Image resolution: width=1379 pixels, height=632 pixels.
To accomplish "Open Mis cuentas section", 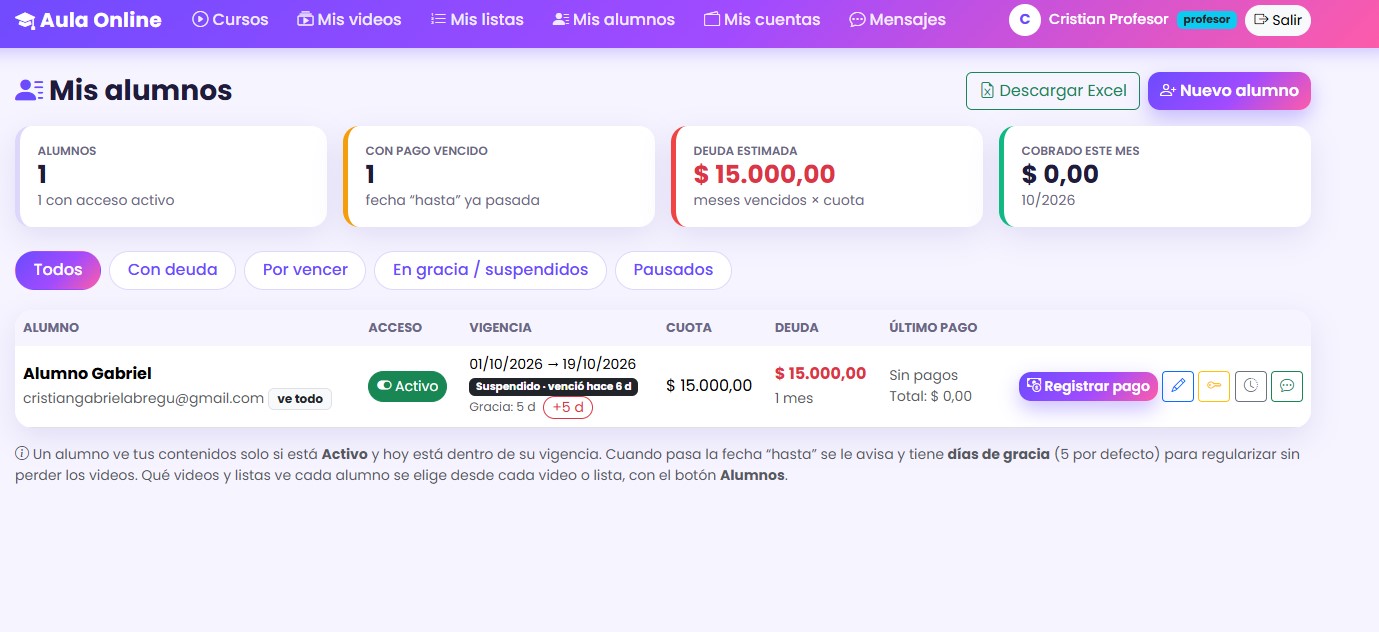I will 762,20.
